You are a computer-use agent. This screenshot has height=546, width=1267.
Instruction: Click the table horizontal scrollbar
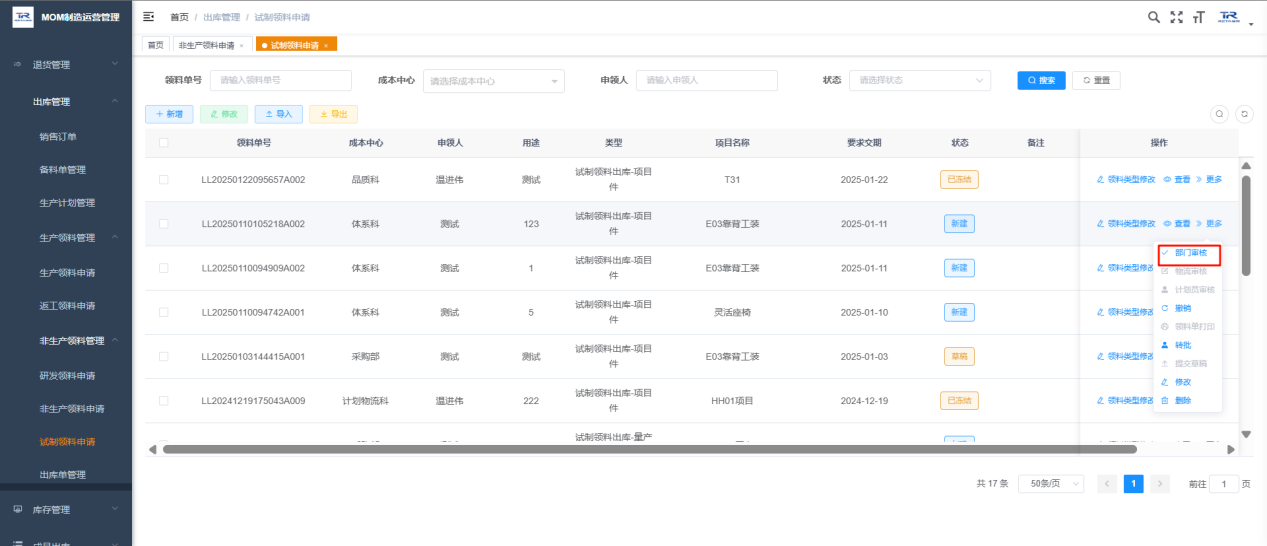(650, 450)
